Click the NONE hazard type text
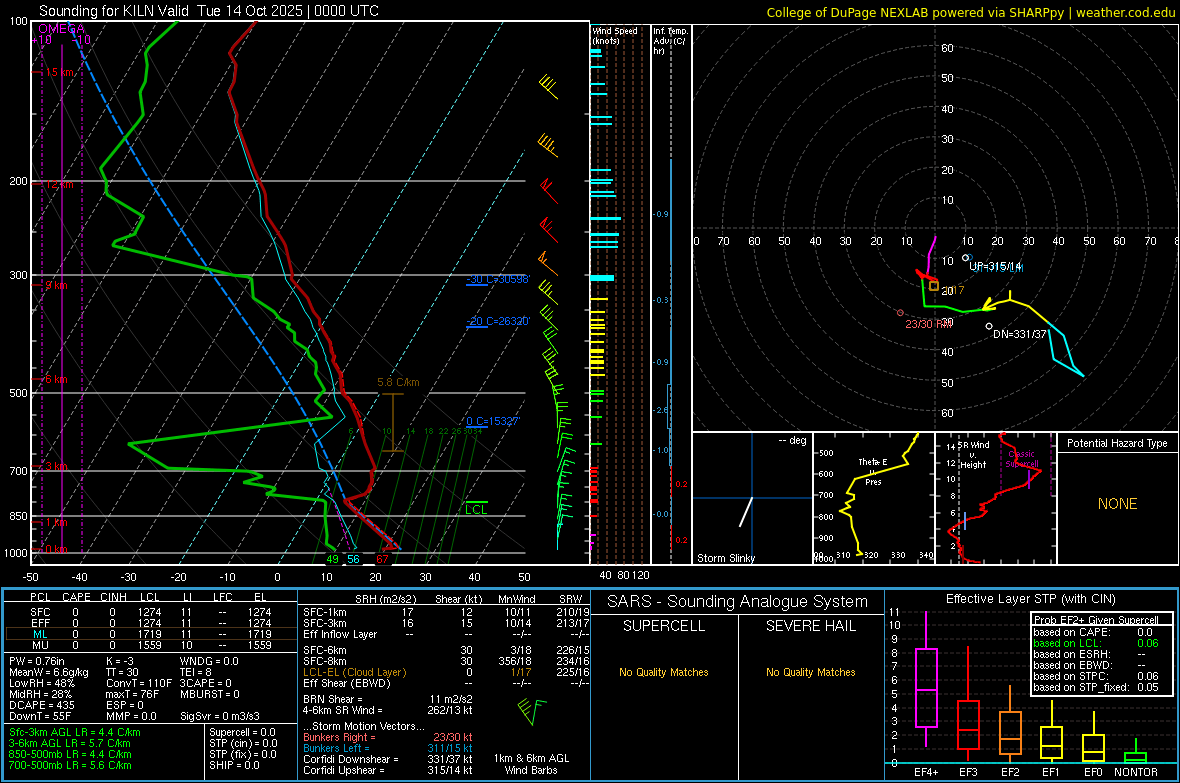 pyautogui.click(x=1117, y=504)
